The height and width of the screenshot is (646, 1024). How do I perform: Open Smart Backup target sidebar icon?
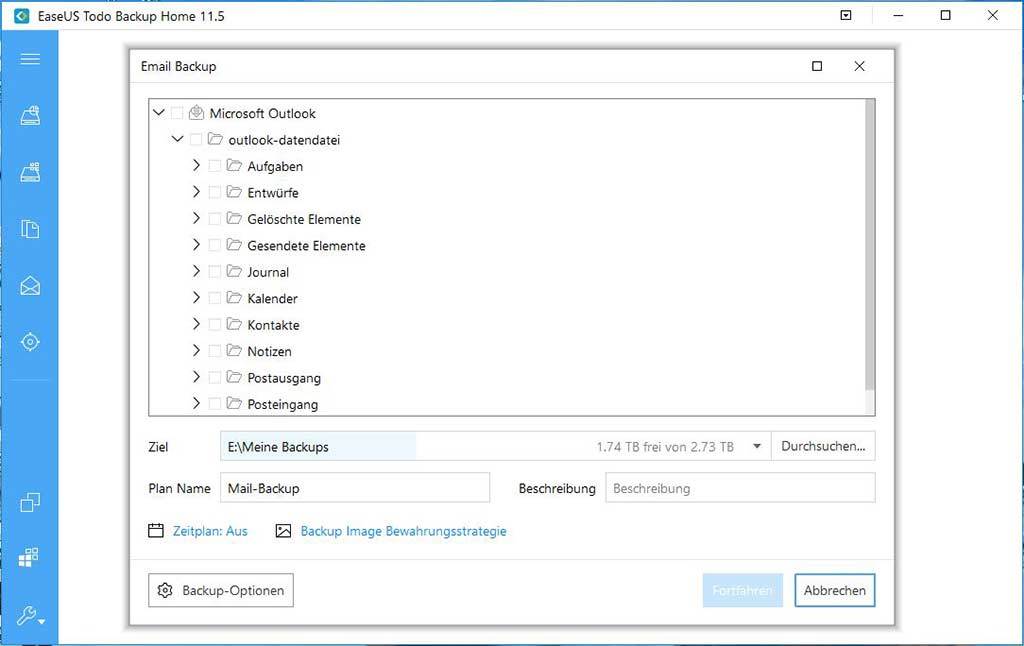(x=30, y=342)
